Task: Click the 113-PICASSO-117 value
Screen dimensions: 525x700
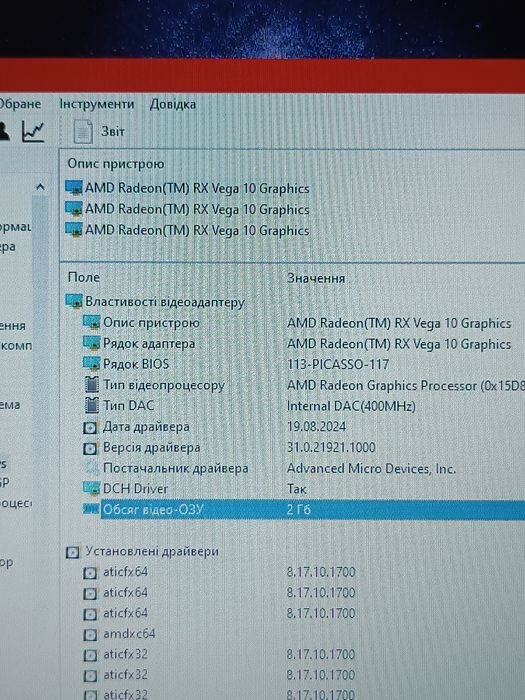Action: click(x=338, y=365)
